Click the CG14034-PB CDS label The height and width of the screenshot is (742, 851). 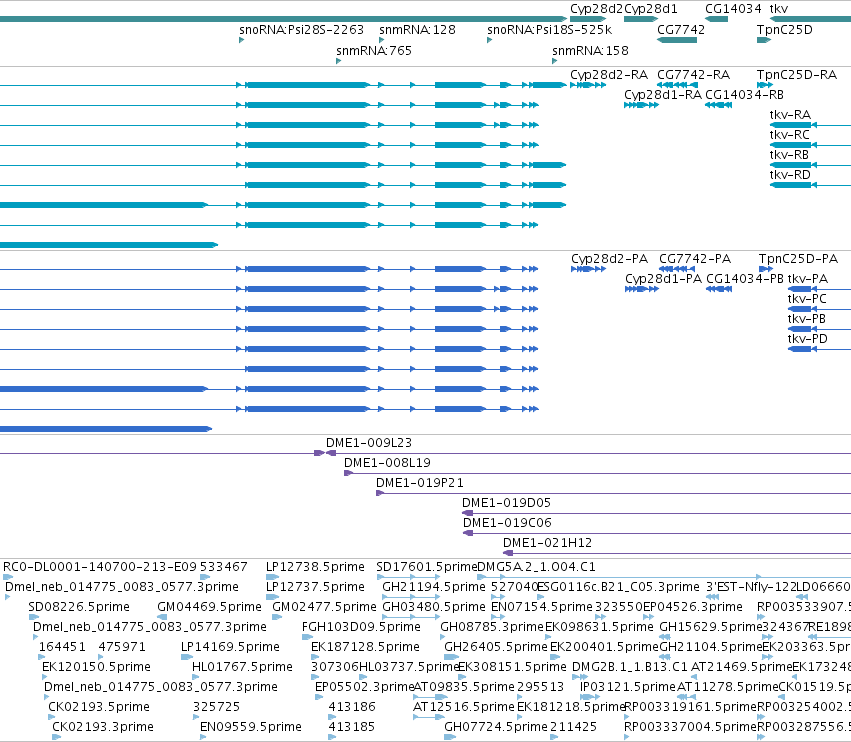[x=745, y=279]
